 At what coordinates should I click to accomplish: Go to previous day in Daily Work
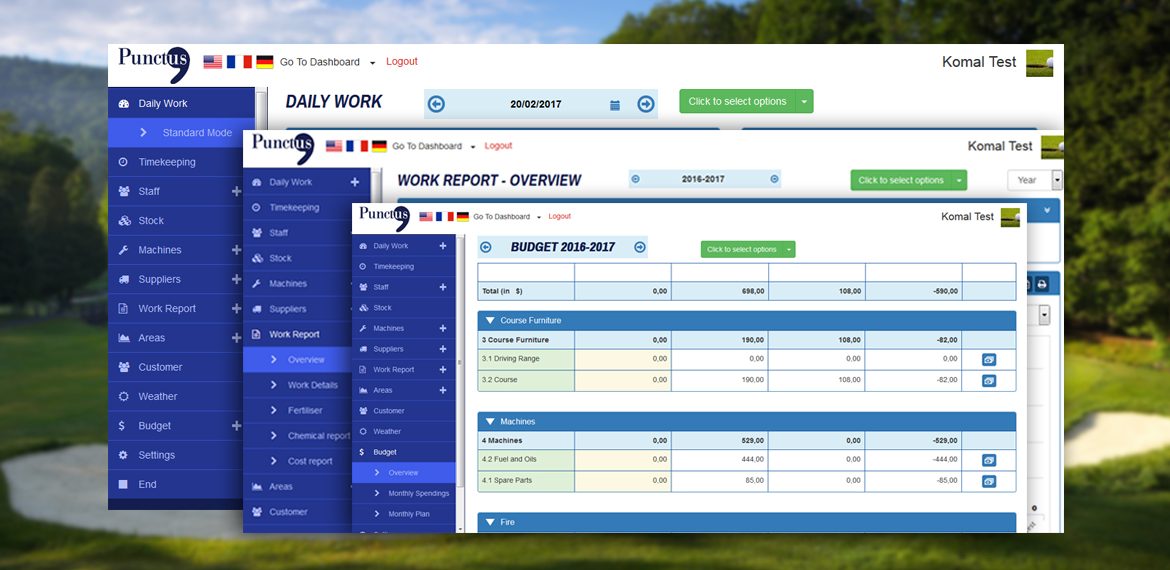click(437, 104)
